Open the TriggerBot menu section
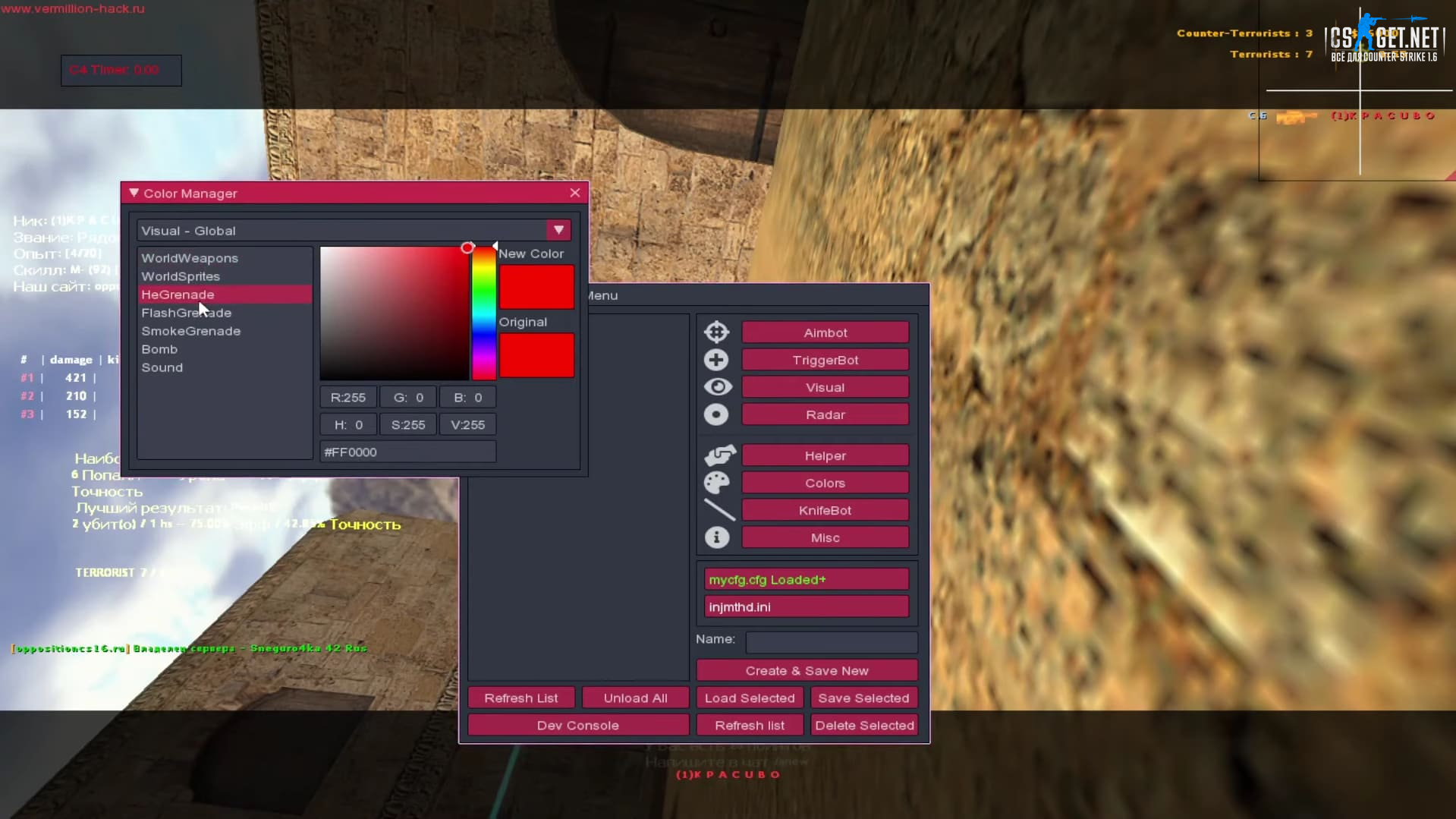Image resolution: width=1456 pixels, height=819 pixels. pos(825,360)
